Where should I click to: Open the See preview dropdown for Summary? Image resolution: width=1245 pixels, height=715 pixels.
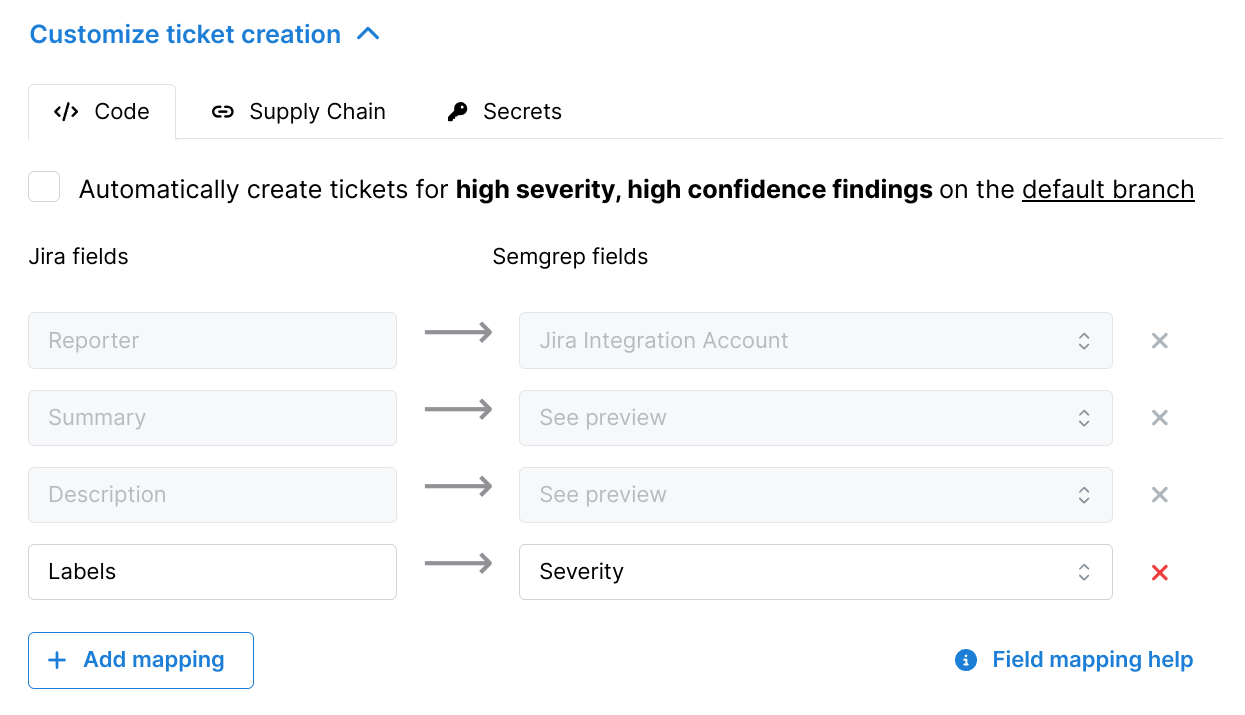[1083, 417]
